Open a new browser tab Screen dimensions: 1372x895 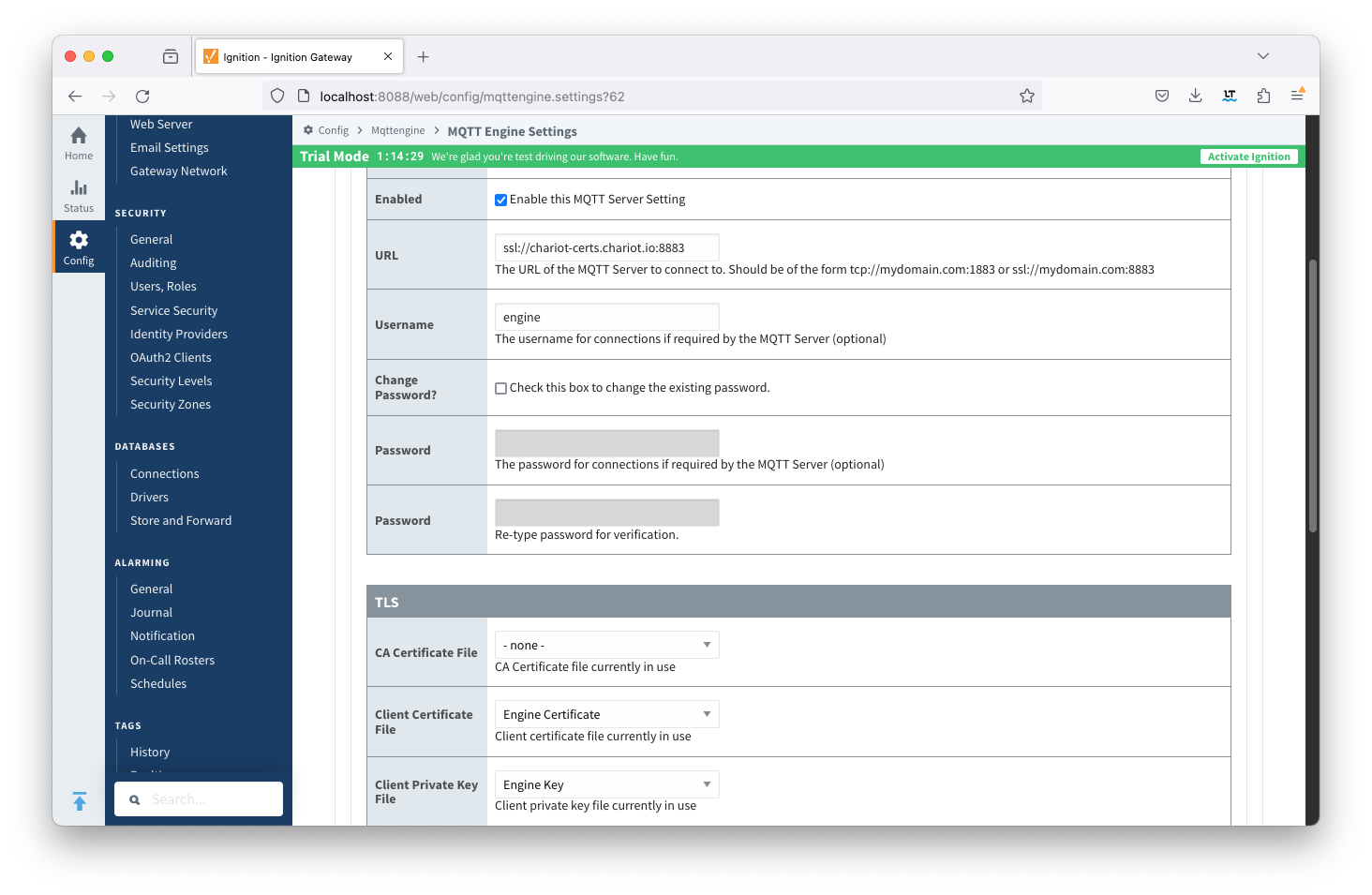pyautogui.click(x=424, y=57)
